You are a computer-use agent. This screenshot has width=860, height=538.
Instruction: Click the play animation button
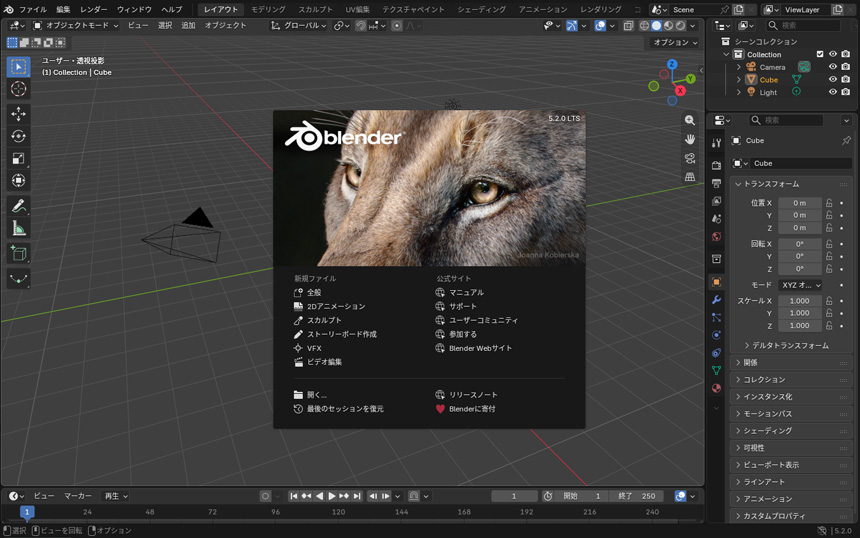[x=332, y=496]
